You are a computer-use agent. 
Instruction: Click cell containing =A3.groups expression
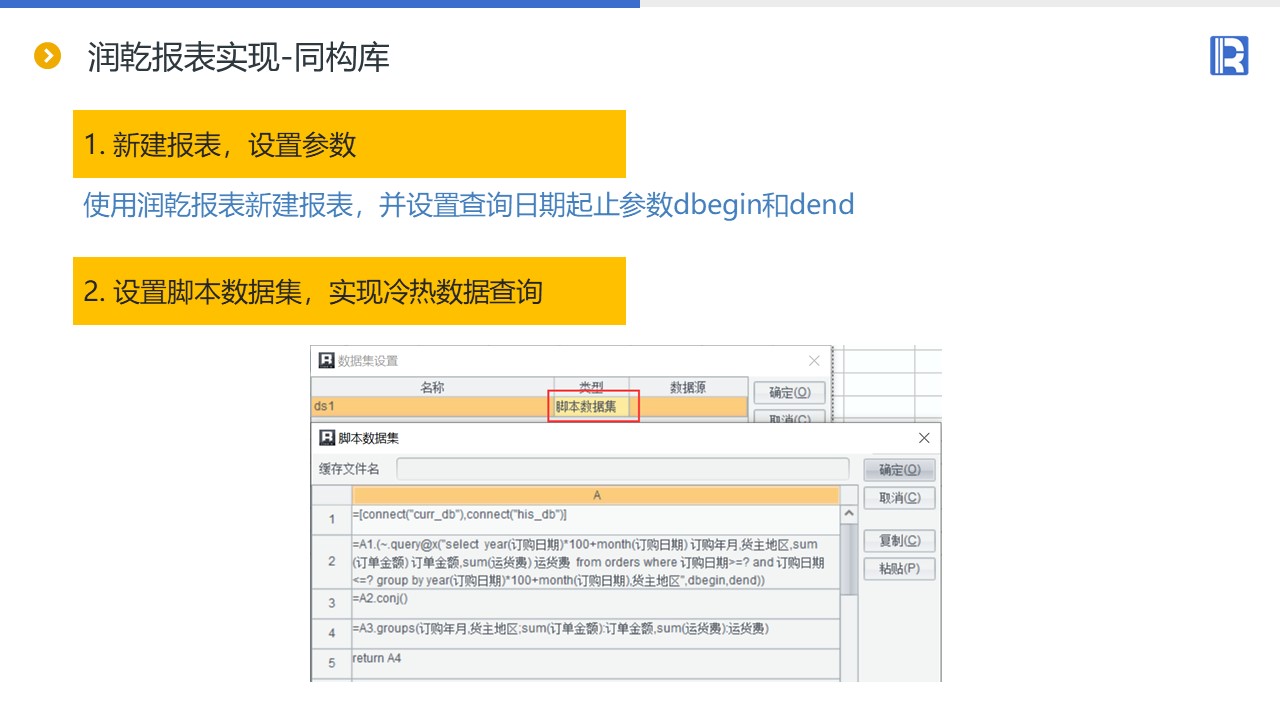point(596,634)
